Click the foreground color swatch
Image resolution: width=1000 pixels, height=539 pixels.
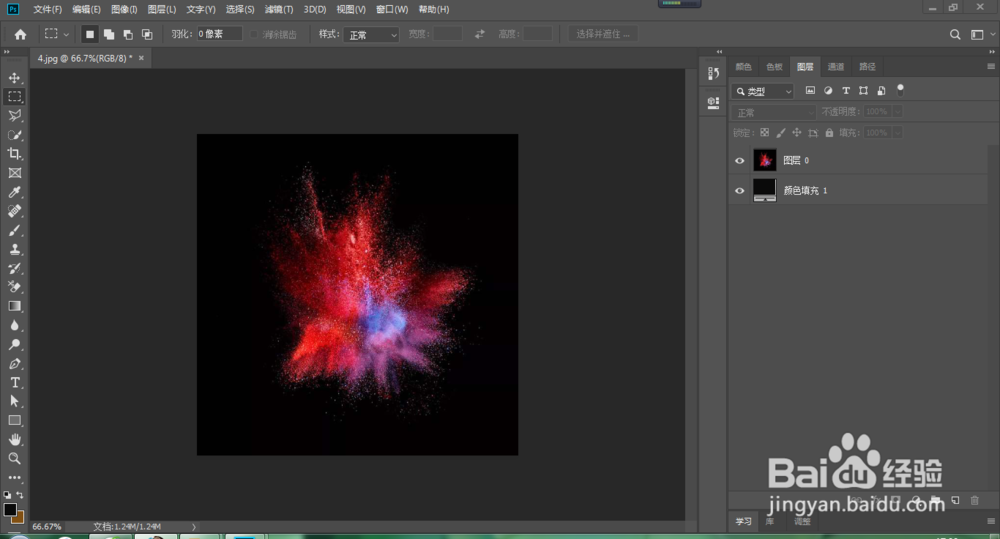pos(10,510)
